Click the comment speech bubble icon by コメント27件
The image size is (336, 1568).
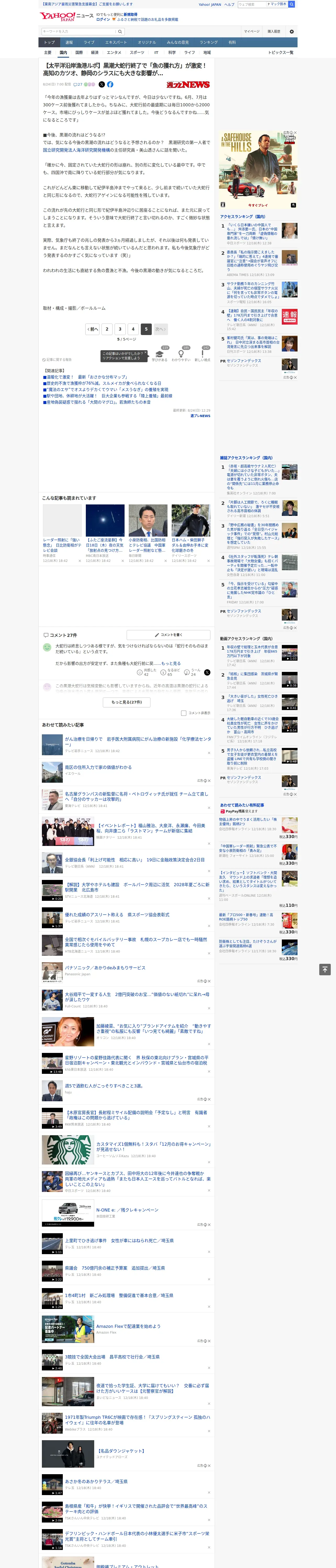(x=46, y=635)
